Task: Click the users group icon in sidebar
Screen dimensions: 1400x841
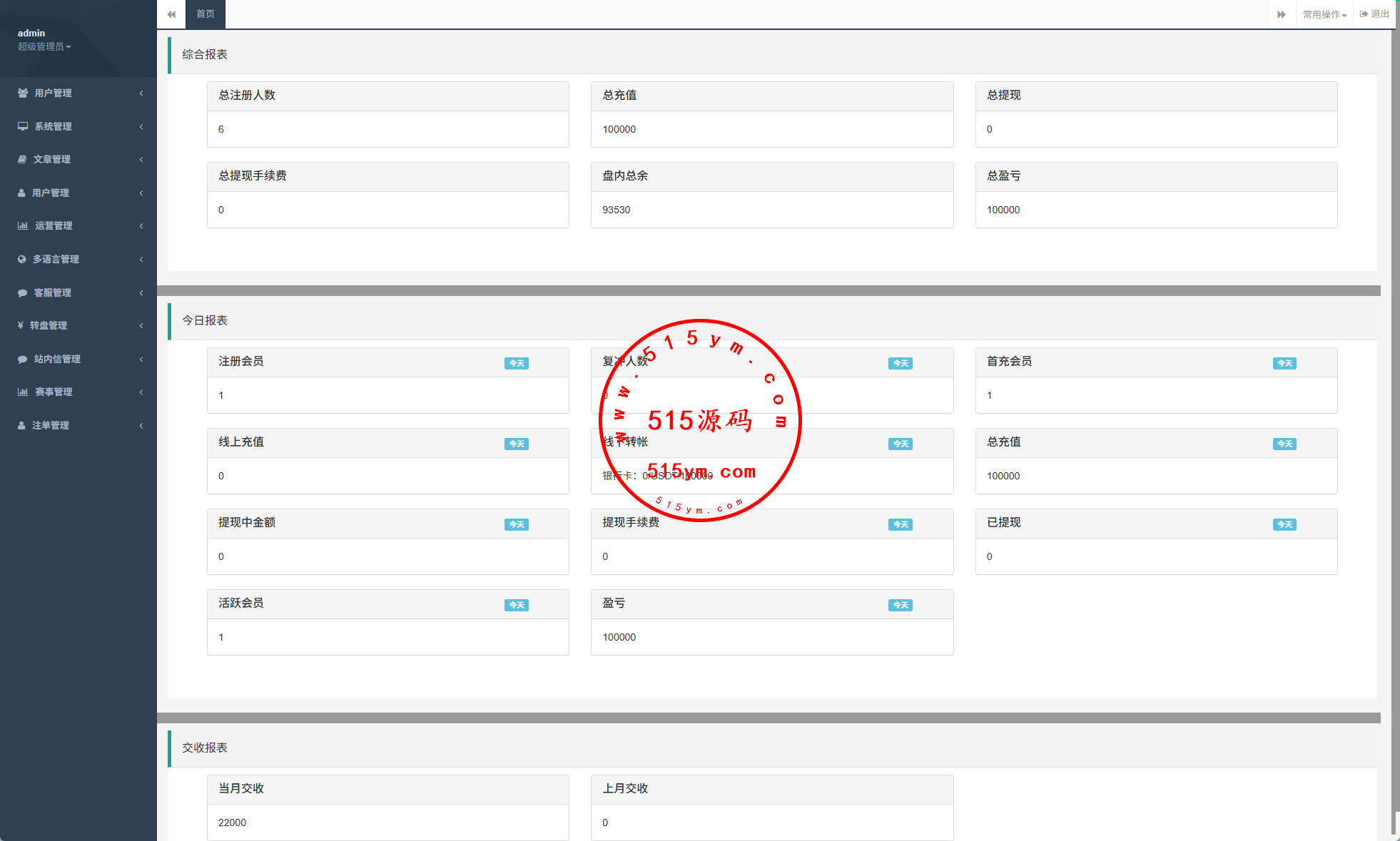Action: [23, 93]
